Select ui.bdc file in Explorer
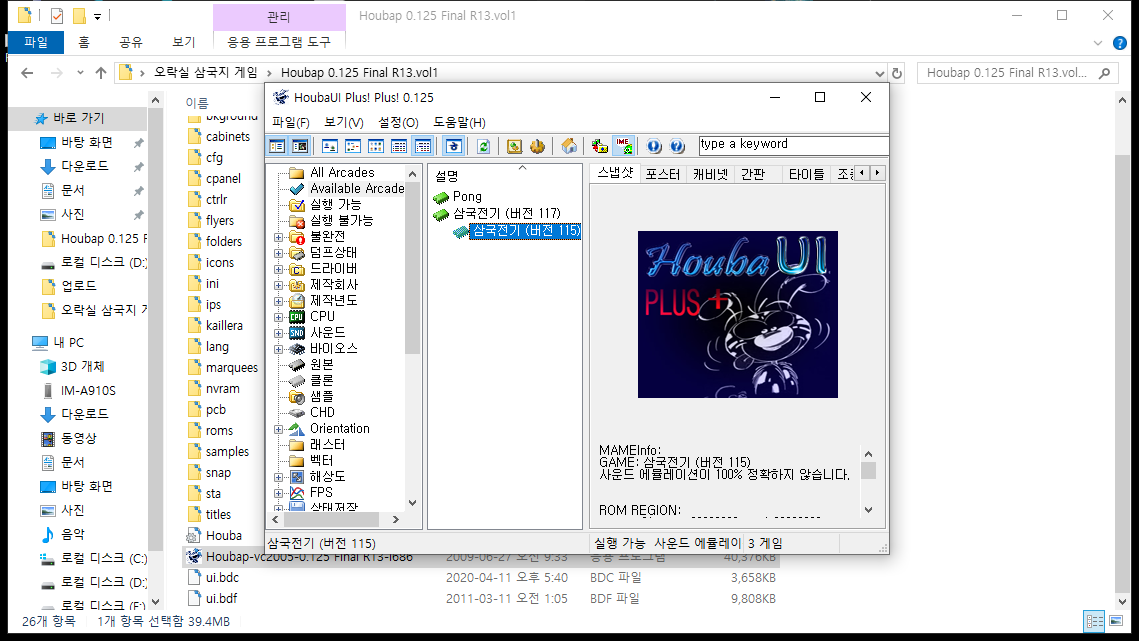 (x=222, y=578)
